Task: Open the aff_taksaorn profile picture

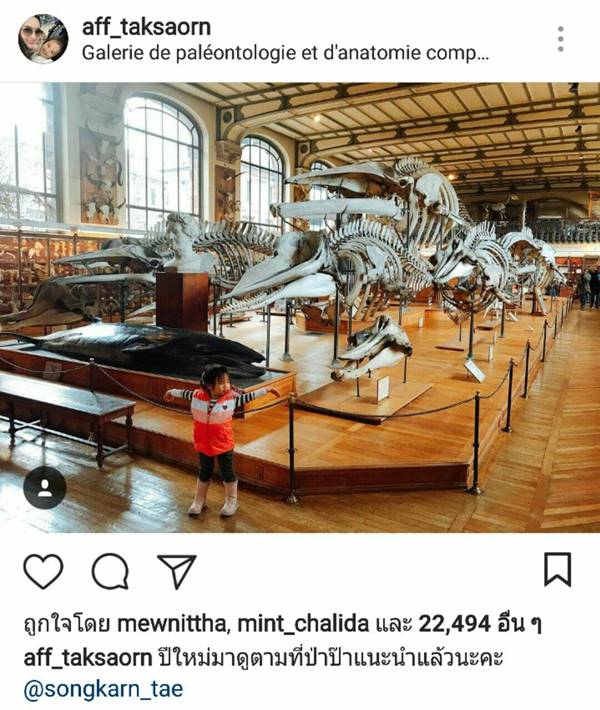Action: 43,38
